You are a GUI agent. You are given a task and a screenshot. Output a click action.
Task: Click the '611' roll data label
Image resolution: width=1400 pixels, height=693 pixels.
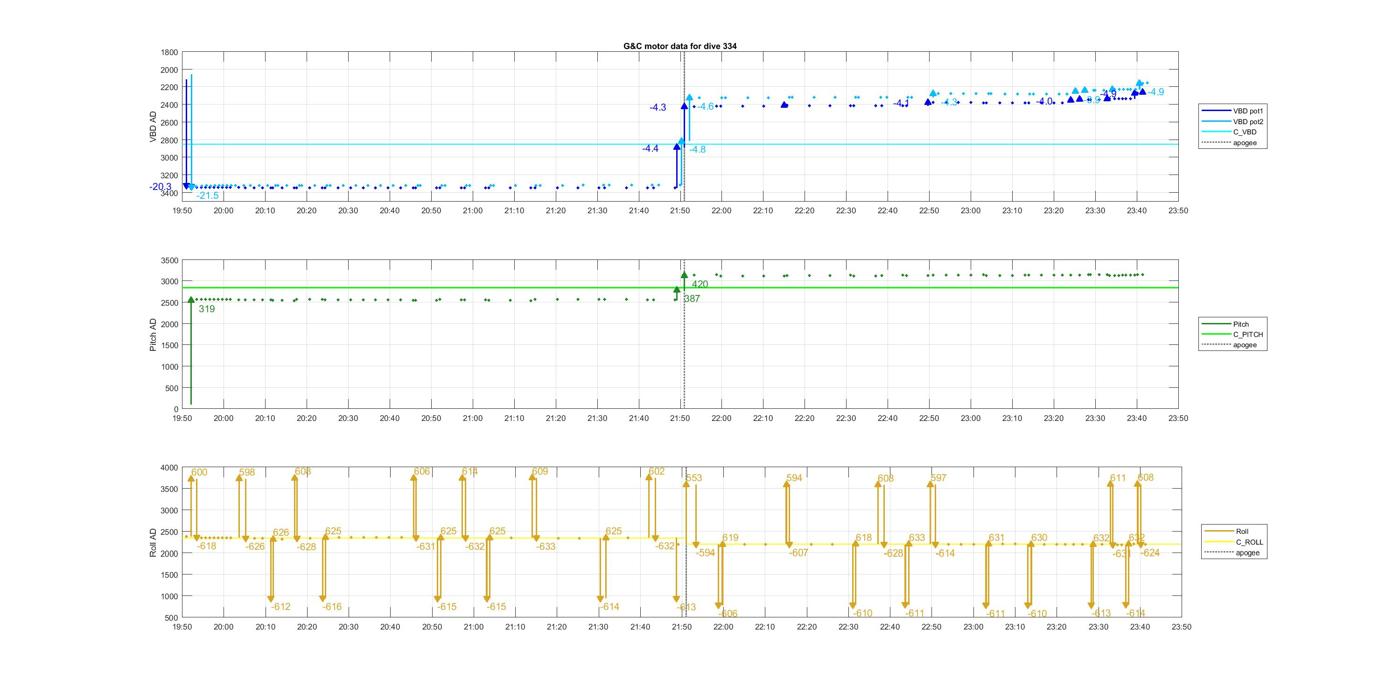(1118, 478)
